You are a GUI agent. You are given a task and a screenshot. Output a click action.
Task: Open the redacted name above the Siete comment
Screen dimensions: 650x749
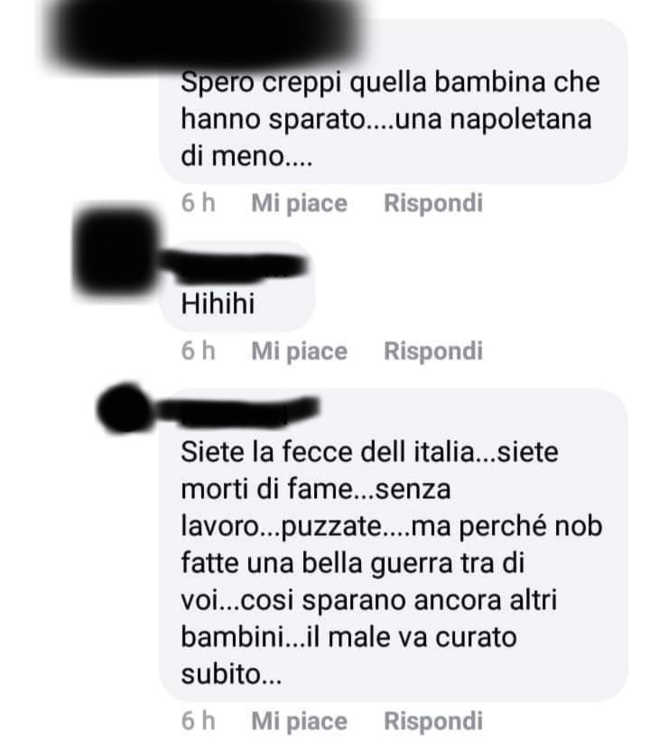click(x=237, y=409)
